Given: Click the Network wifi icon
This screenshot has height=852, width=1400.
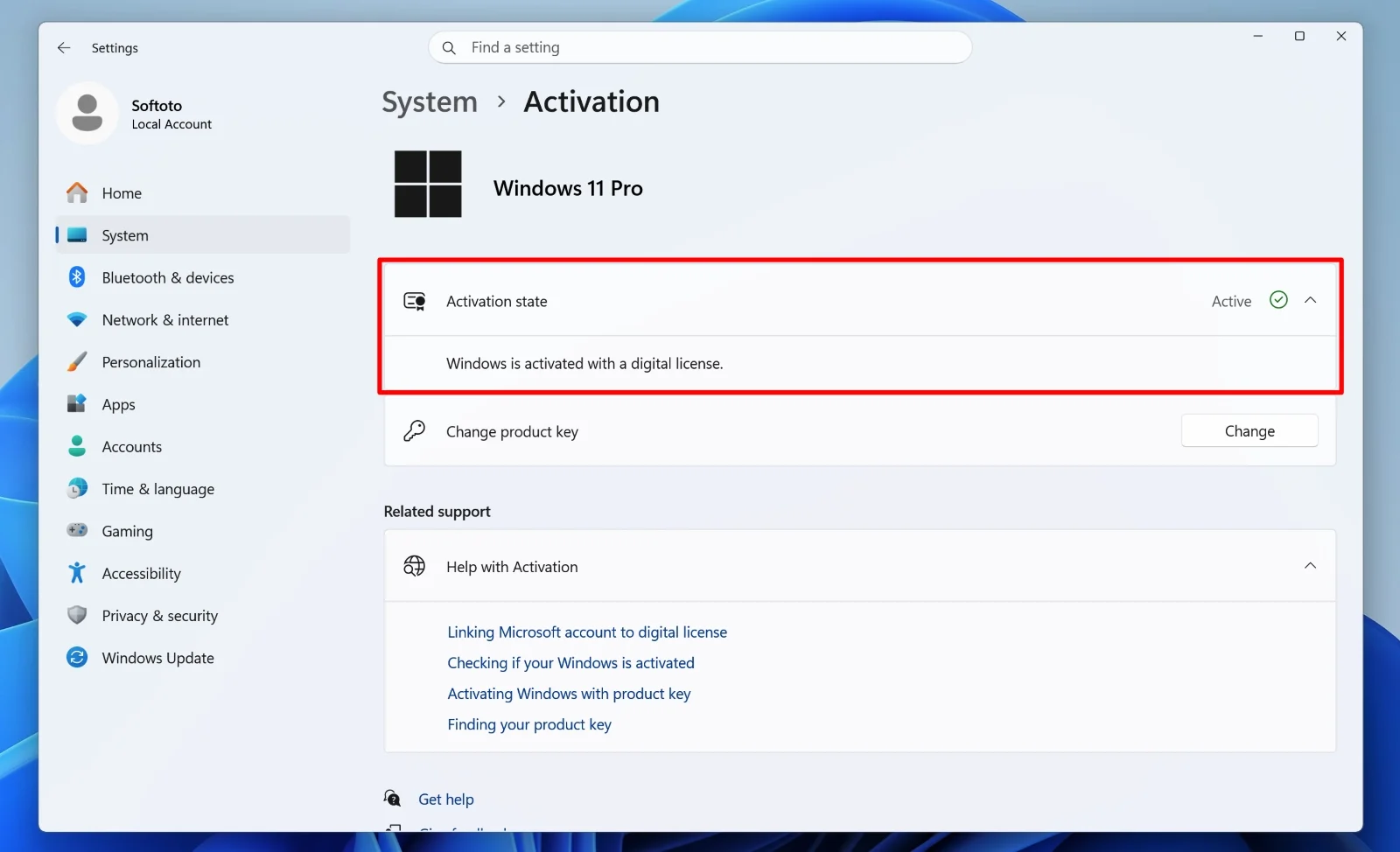Looking at the screenshot, I should (77, 320).
